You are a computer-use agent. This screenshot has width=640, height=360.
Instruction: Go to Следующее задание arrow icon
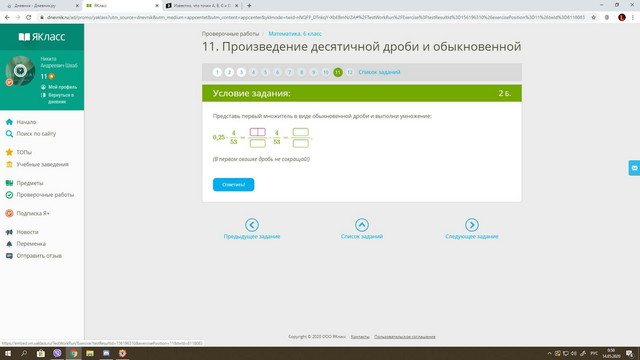[472, 225]
